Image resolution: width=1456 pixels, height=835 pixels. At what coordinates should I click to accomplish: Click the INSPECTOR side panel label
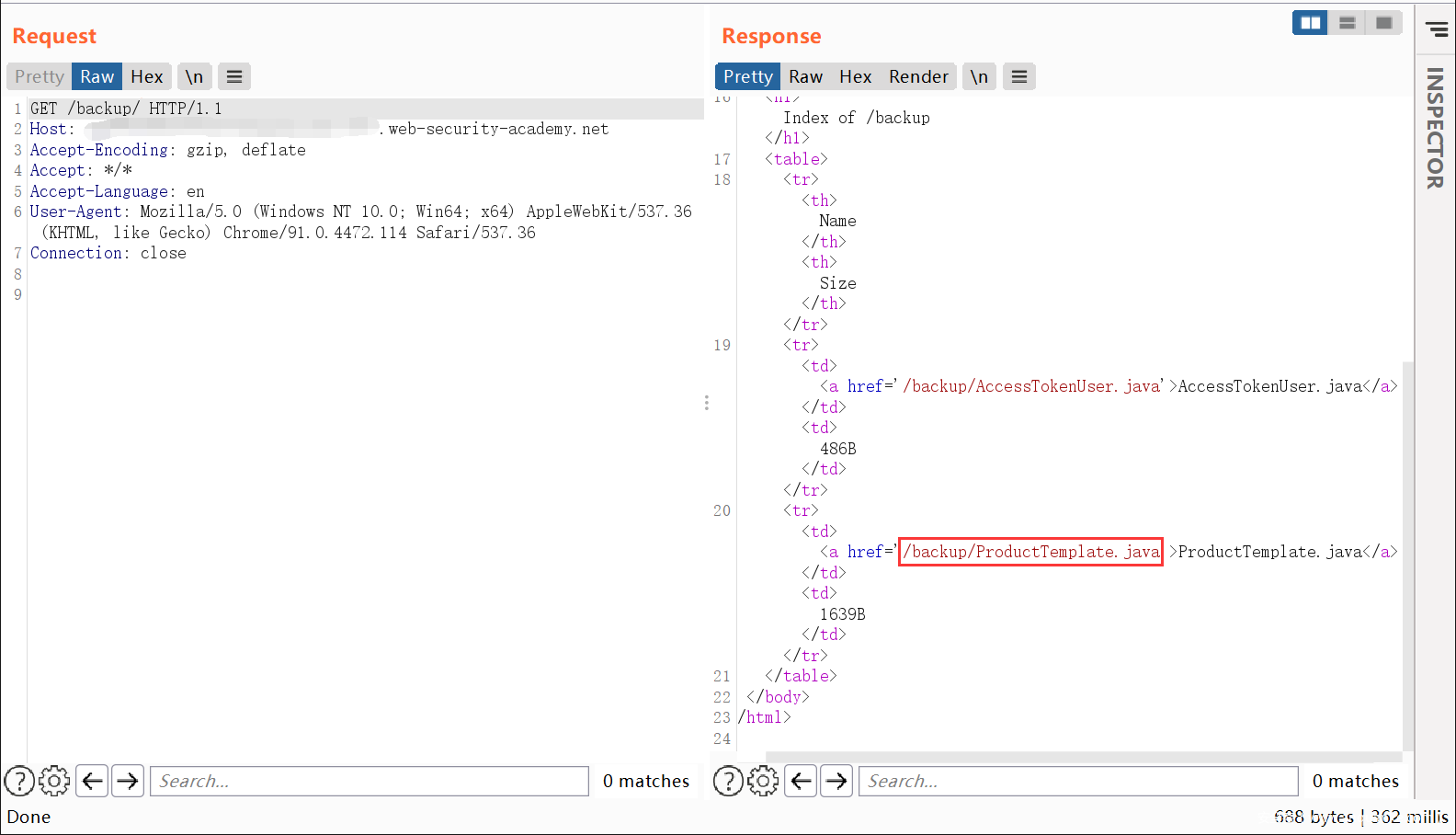[1435, 129]
